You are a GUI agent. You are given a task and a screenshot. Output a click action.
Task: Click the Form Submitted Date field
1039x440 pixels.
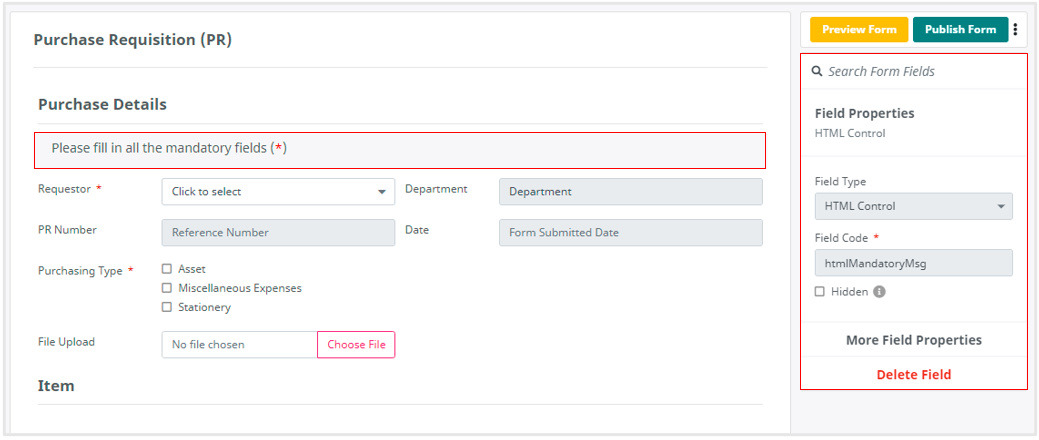click(x=631, y=233)
